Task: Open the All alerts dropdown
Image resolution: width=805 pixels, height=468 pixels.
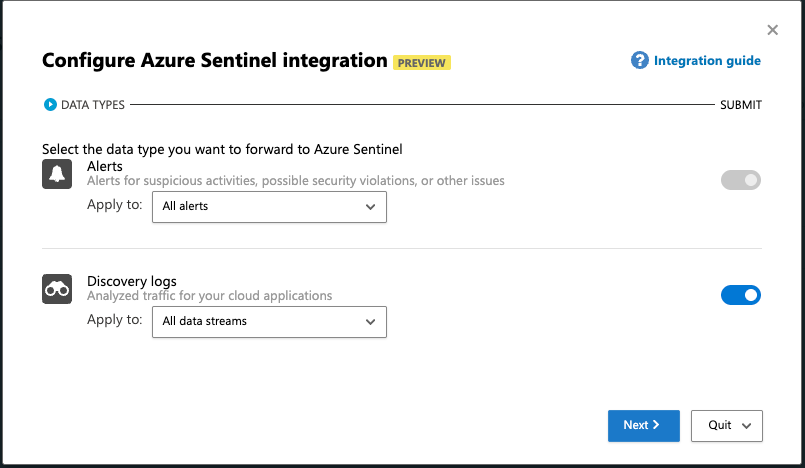Action: coord(268,207)
